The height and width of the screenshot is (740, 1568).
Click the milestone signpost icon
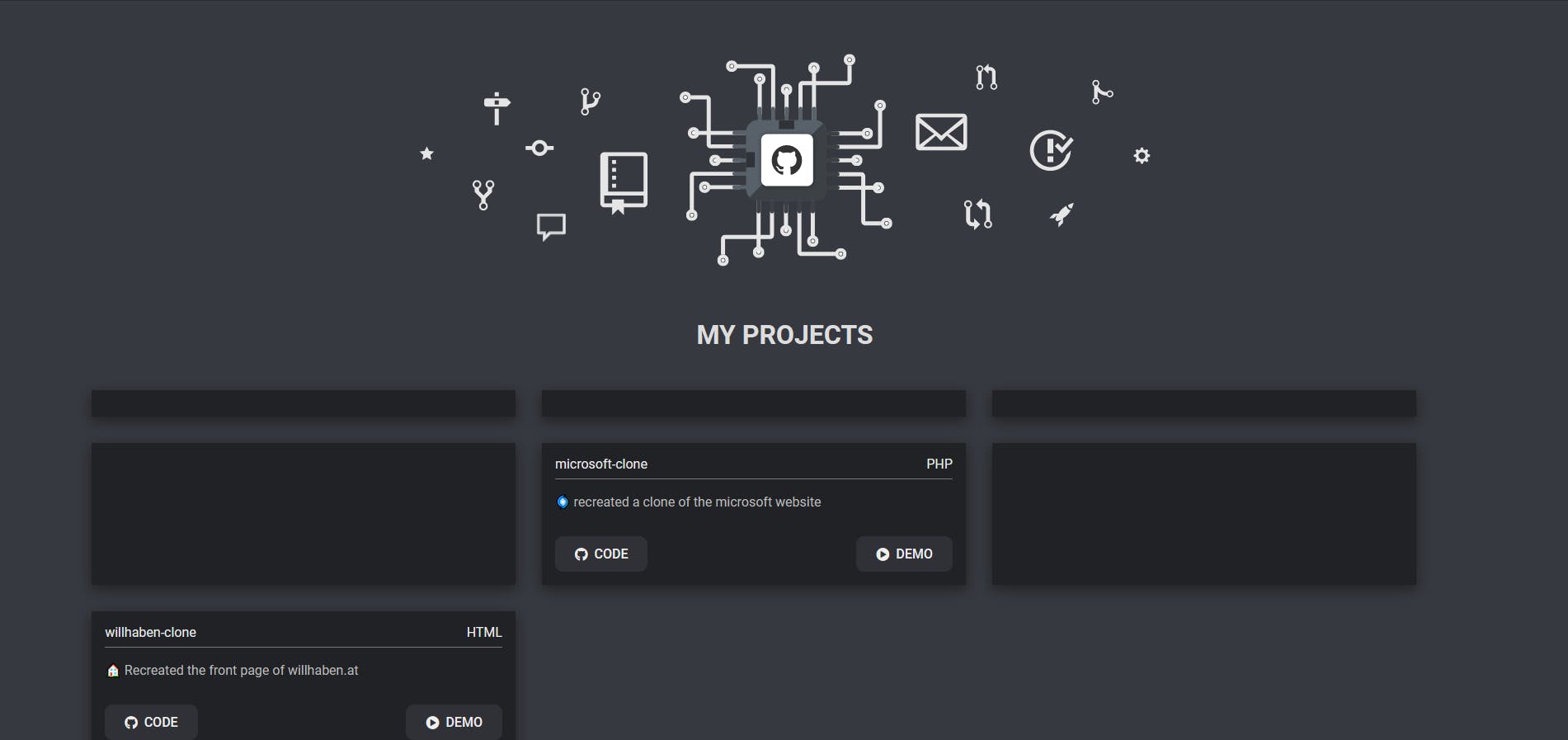pyautogui.click(x=497, y=108)
